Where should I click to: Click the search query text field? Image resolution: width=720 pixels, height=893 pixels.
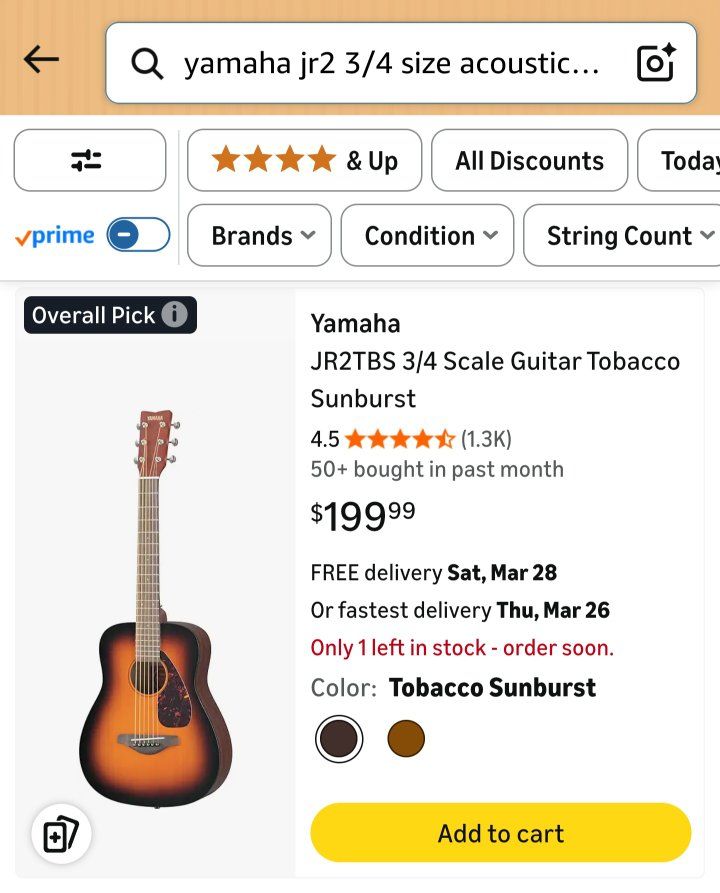(x=392, y=64)
